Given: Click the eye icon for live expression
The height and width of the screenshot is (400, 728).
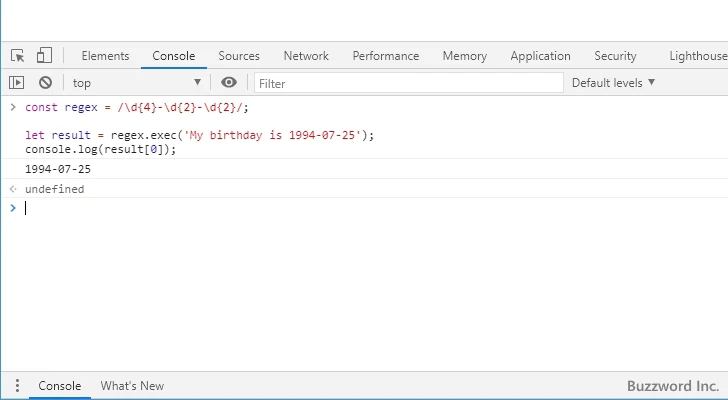Looking at the screenshot, I should (229, 83).
